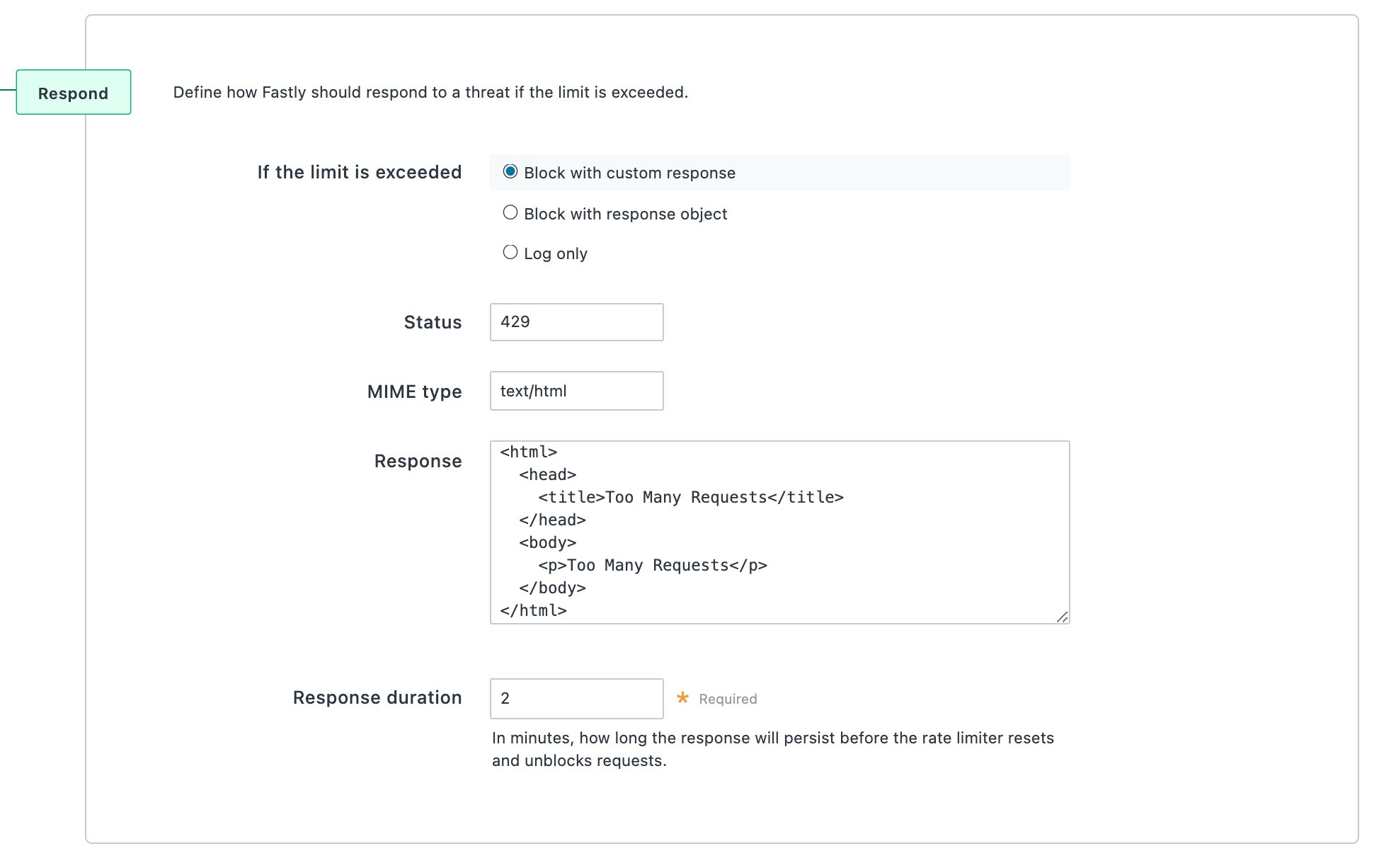Viewport: 1379px width, 868px height.
Task: Click the Respond section tab label
Action: pos(73,92)
